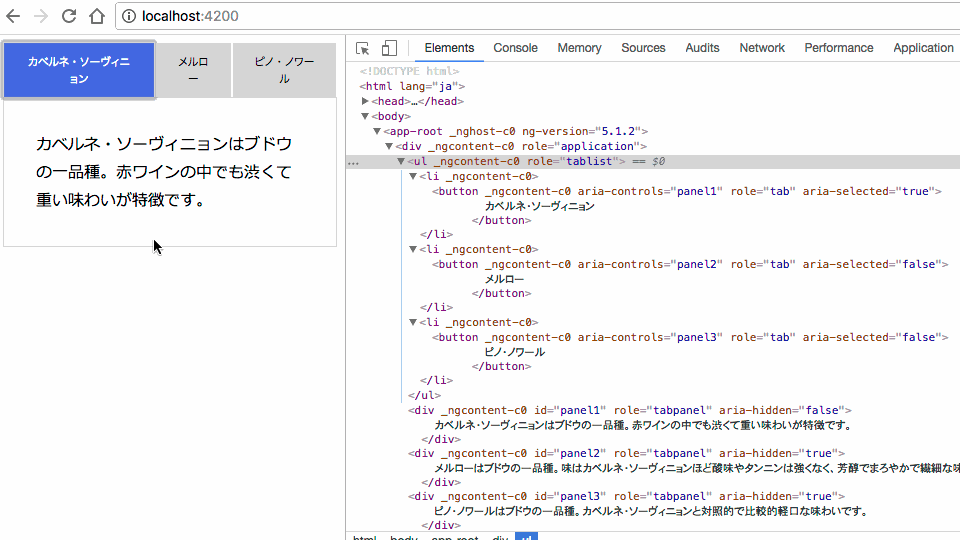The height and width of the screenshot is (540, 960).
Task: Switch to the Console tab
Action: click(516, 48)
